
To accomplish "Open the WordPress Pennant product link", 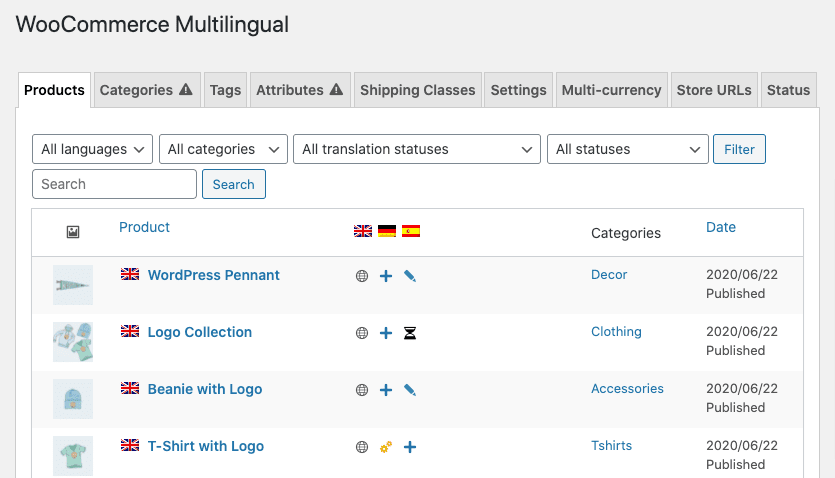I will click(x=214, y=275).
